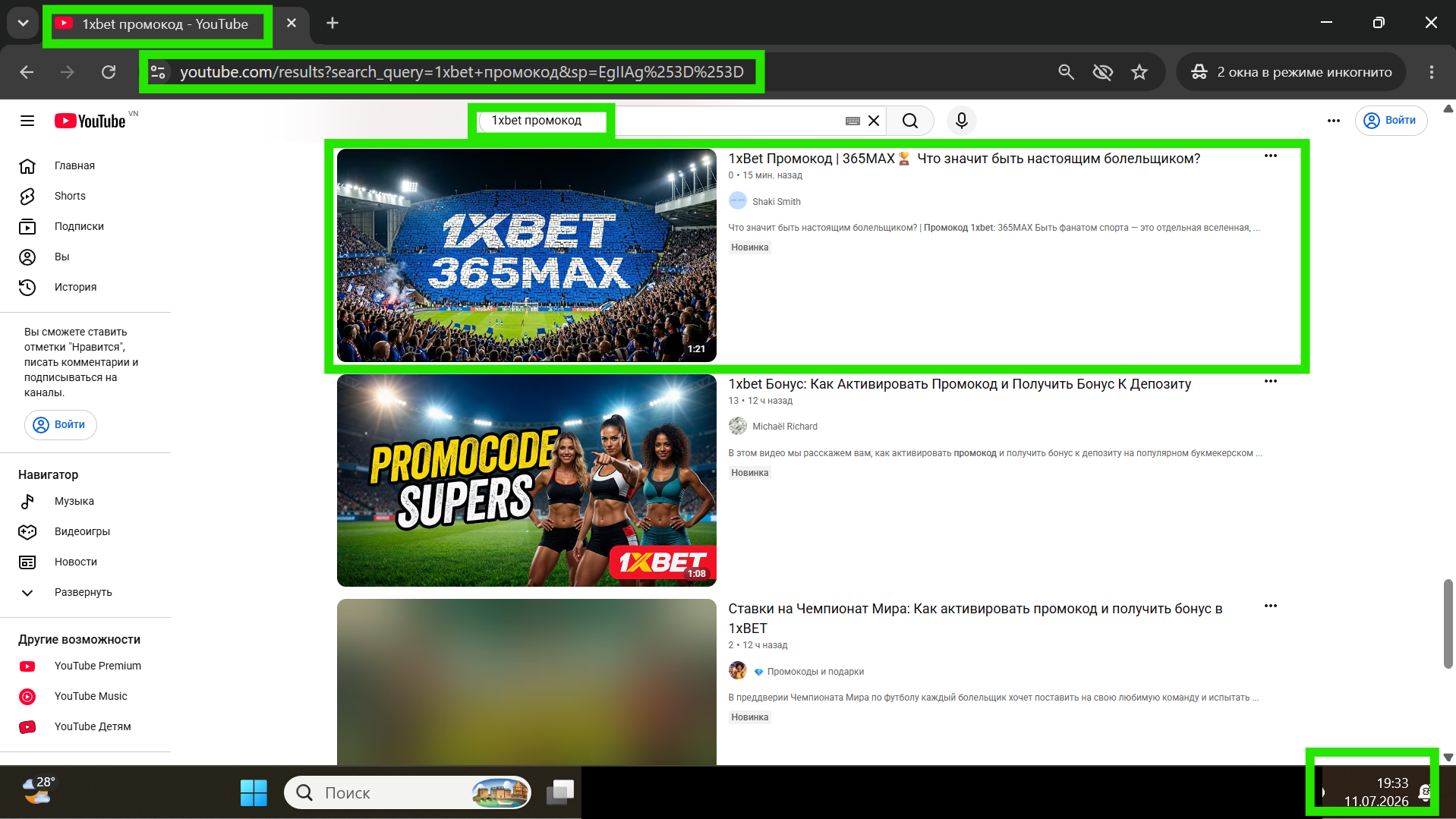Open Michaël Richard channel avatar
The height and width of the screenshot is (819, 1456).
pyautogui.click(x=738, y=426)
